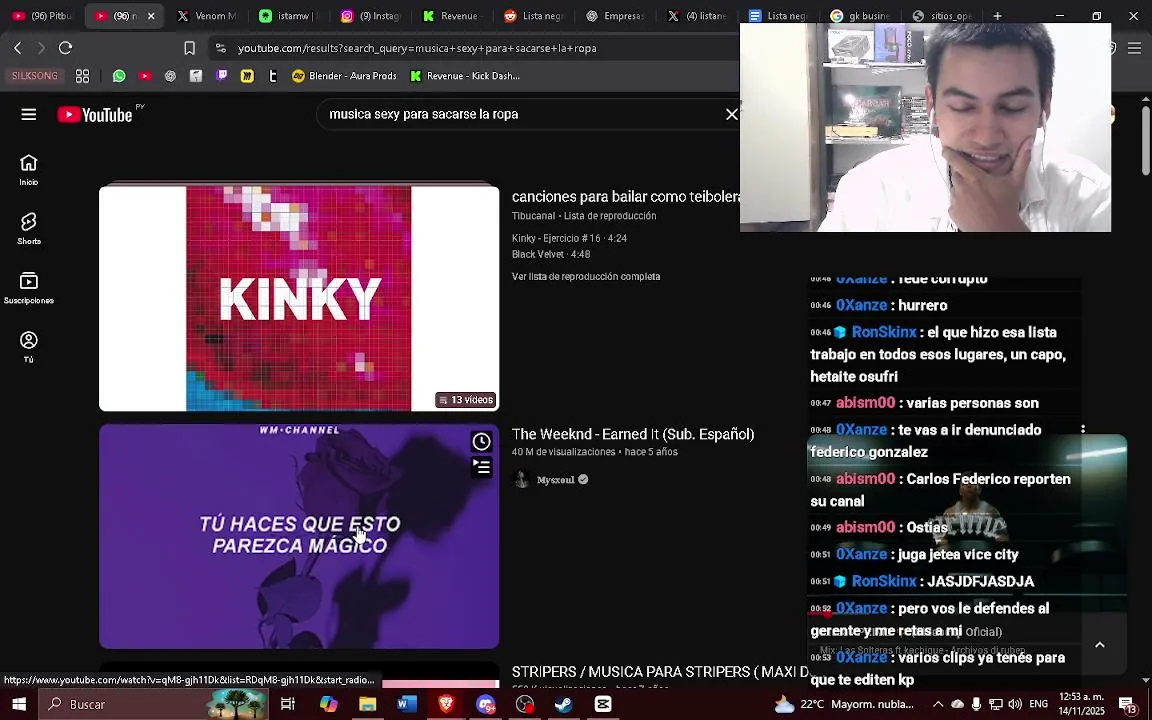Switch to the gk busine Google tab
This screenshot has height=720, width=1152.
point(861,15)
